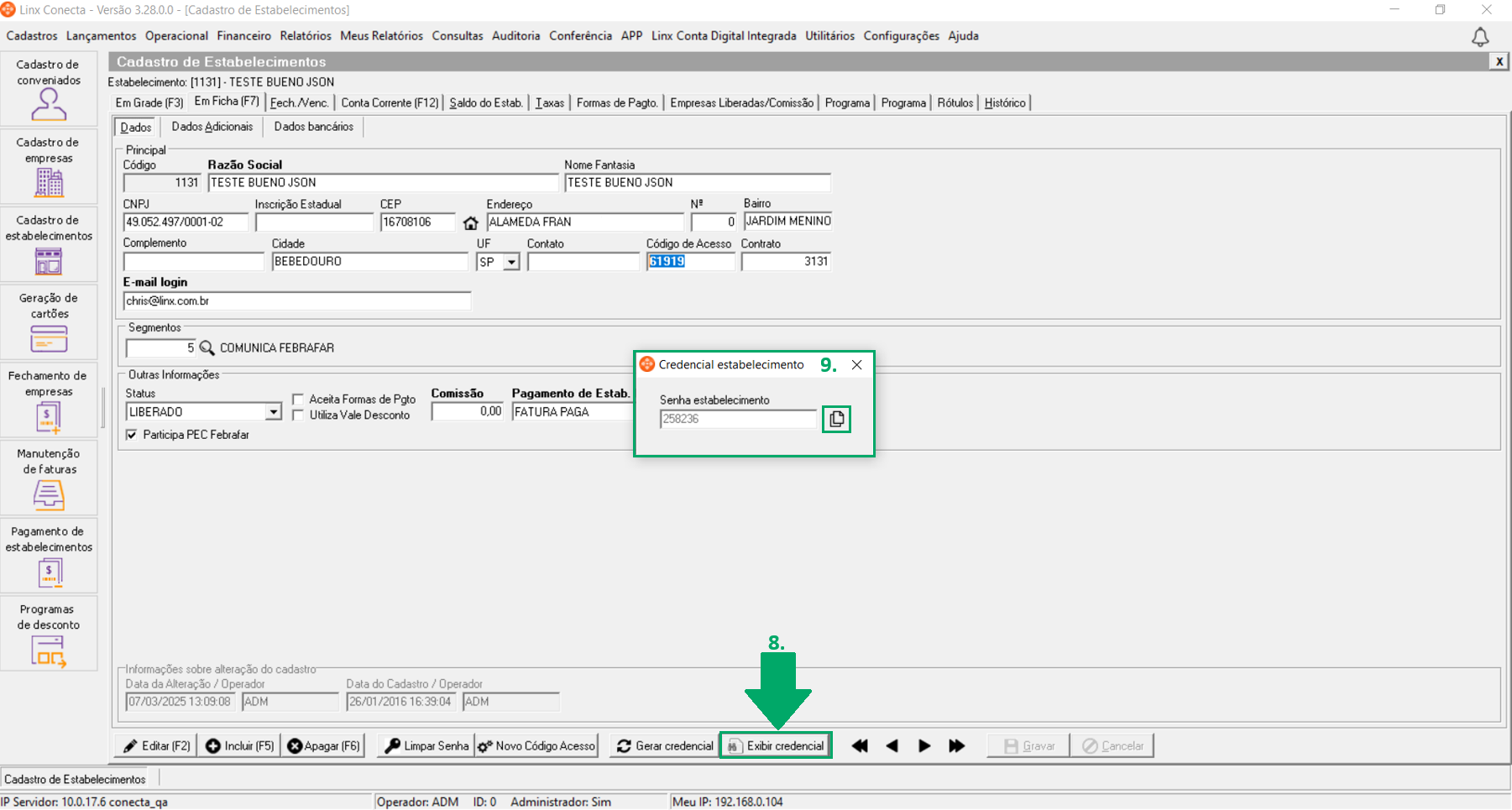The height and width of the screenshot is (810, 1512).
Task: Close the Credencial estabelecimento popup
Action: (x=856, y=364)
